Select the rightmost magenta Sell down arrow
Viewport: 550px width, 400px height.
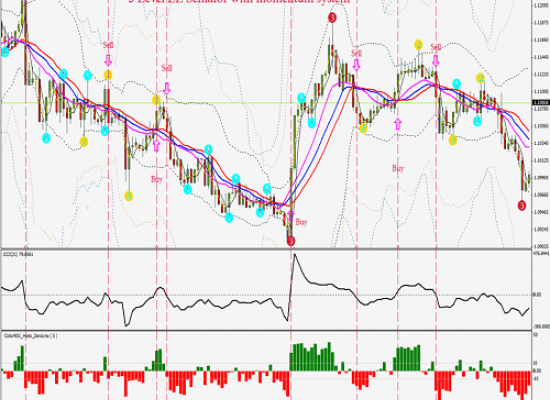(436, 60)
